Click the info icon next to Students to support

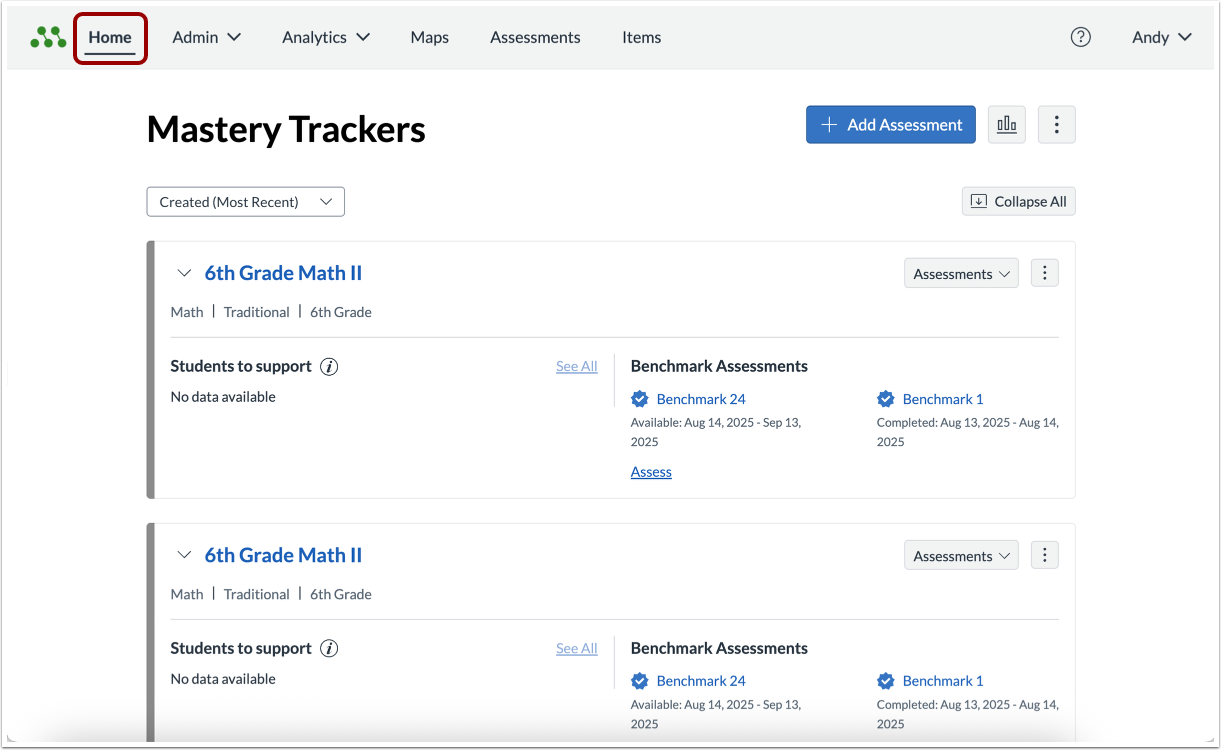click(x=329, y=366)
